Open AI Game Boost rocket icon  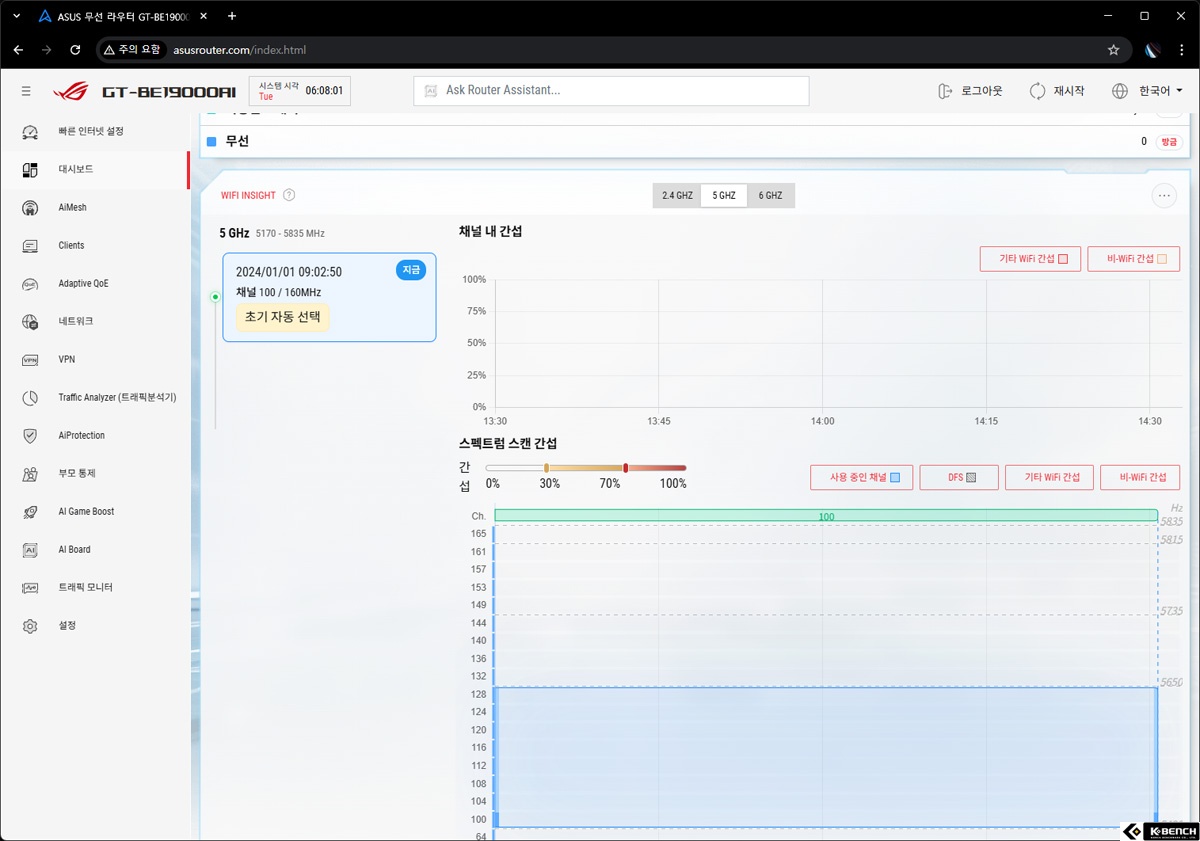[x=30, y=512]
